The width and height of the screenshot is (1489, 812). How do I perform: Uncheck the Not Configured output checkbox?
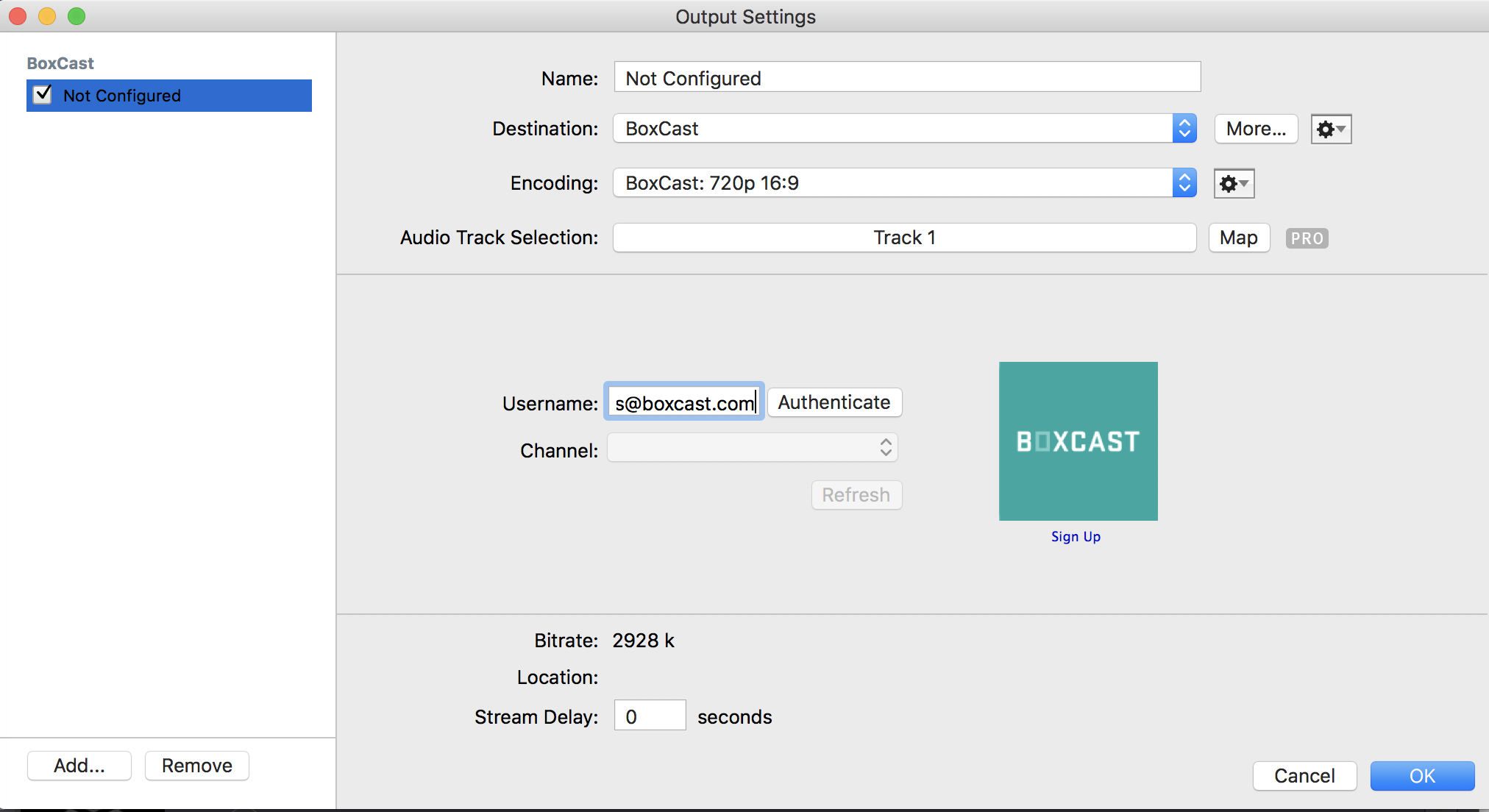(43, 95)
